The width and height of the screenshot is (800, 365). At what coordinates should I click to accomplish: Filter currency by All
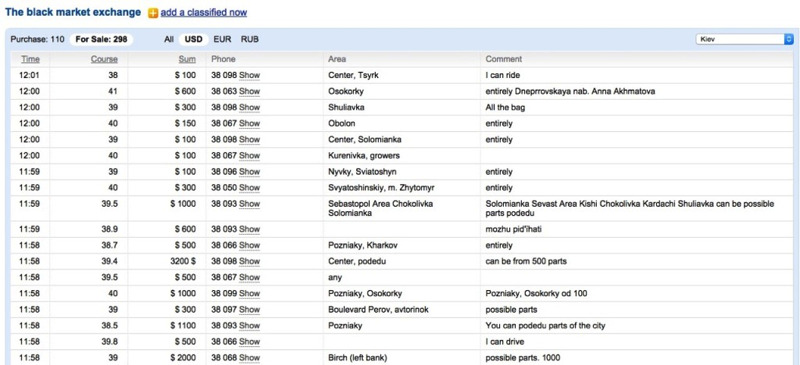(x=169, y=39)
